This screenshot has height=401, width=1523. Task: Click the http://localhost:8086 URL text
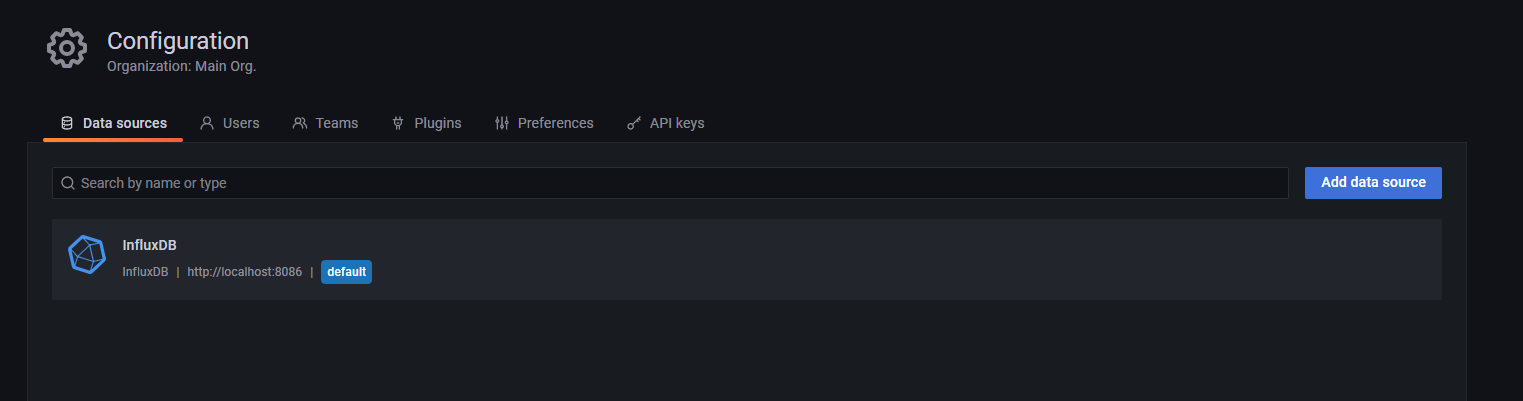click(x=244, y=272)
